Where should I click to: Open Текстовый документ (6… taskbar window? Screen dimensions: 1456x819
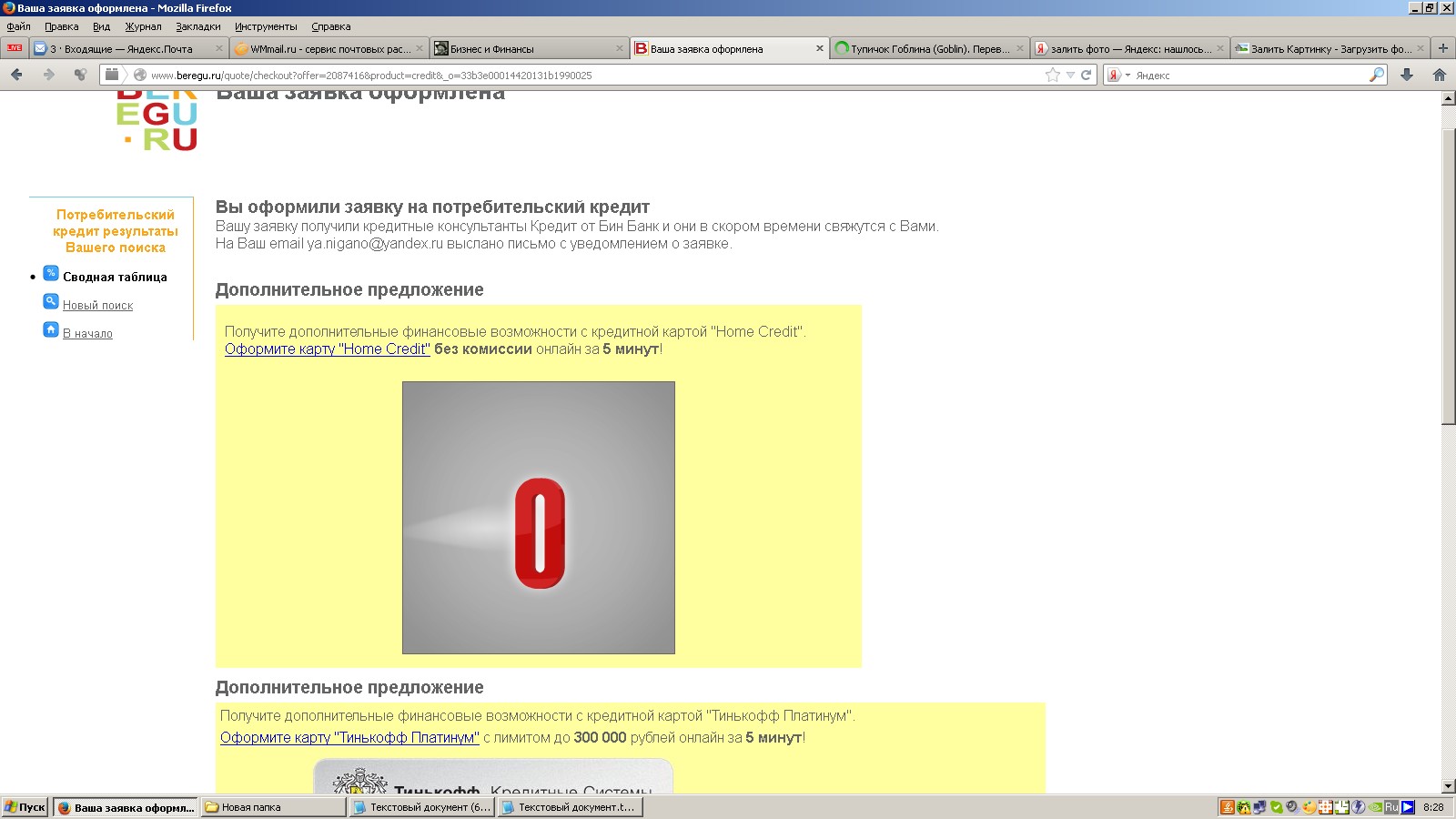(x=421, y=806)
